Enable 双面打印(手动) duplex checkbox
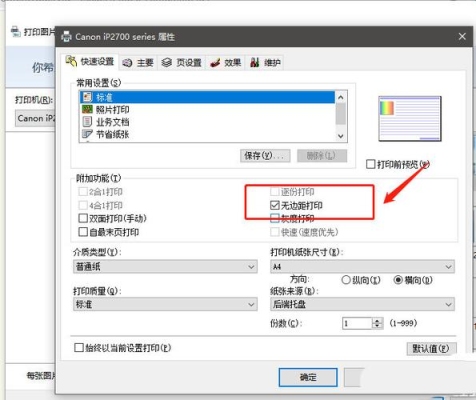The height and width of the screenshot is (400, 476). coord(83,218)
